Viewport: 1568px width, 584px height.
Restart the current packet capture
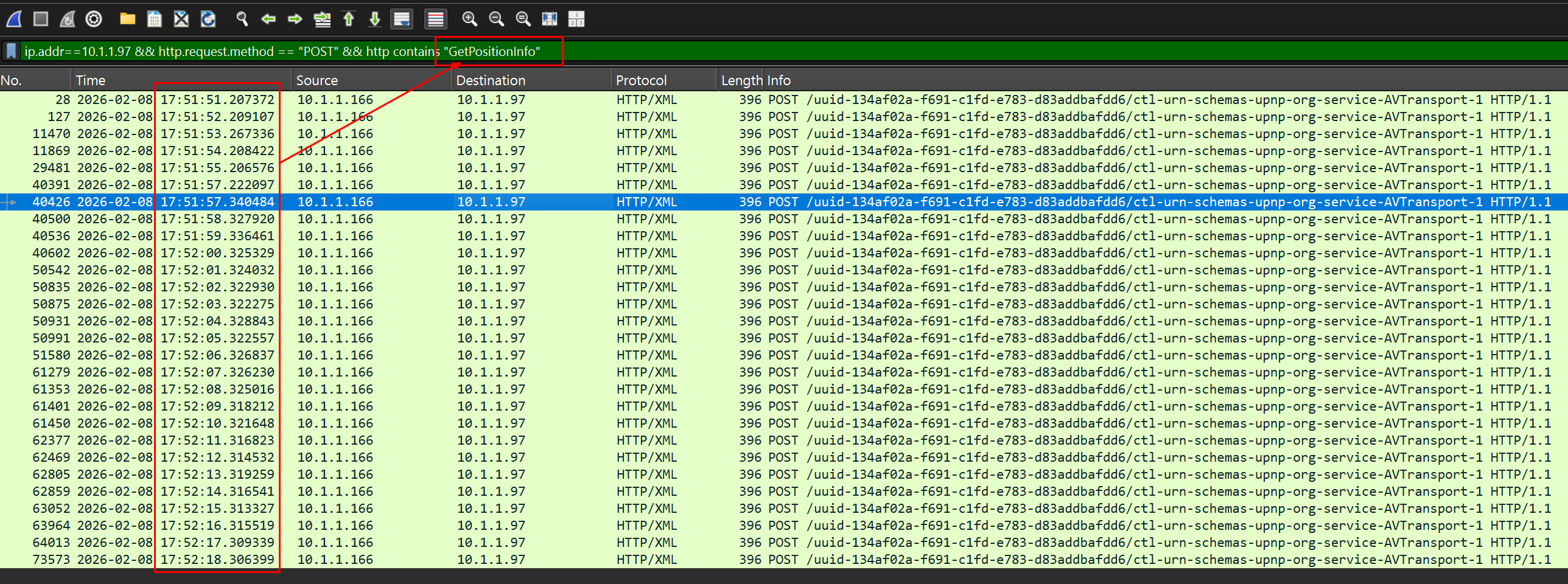coord(68,19)
